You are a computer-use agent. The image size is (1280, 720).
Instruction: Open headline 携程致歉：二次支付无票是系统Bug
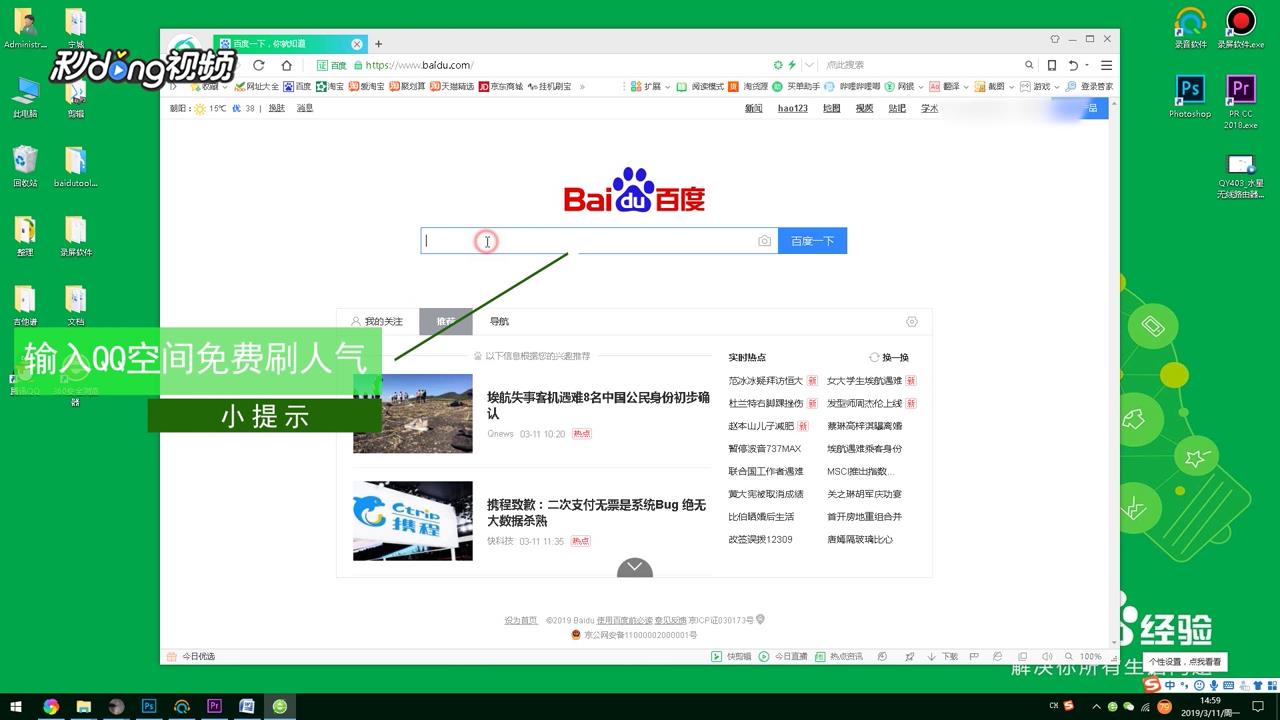596,513
